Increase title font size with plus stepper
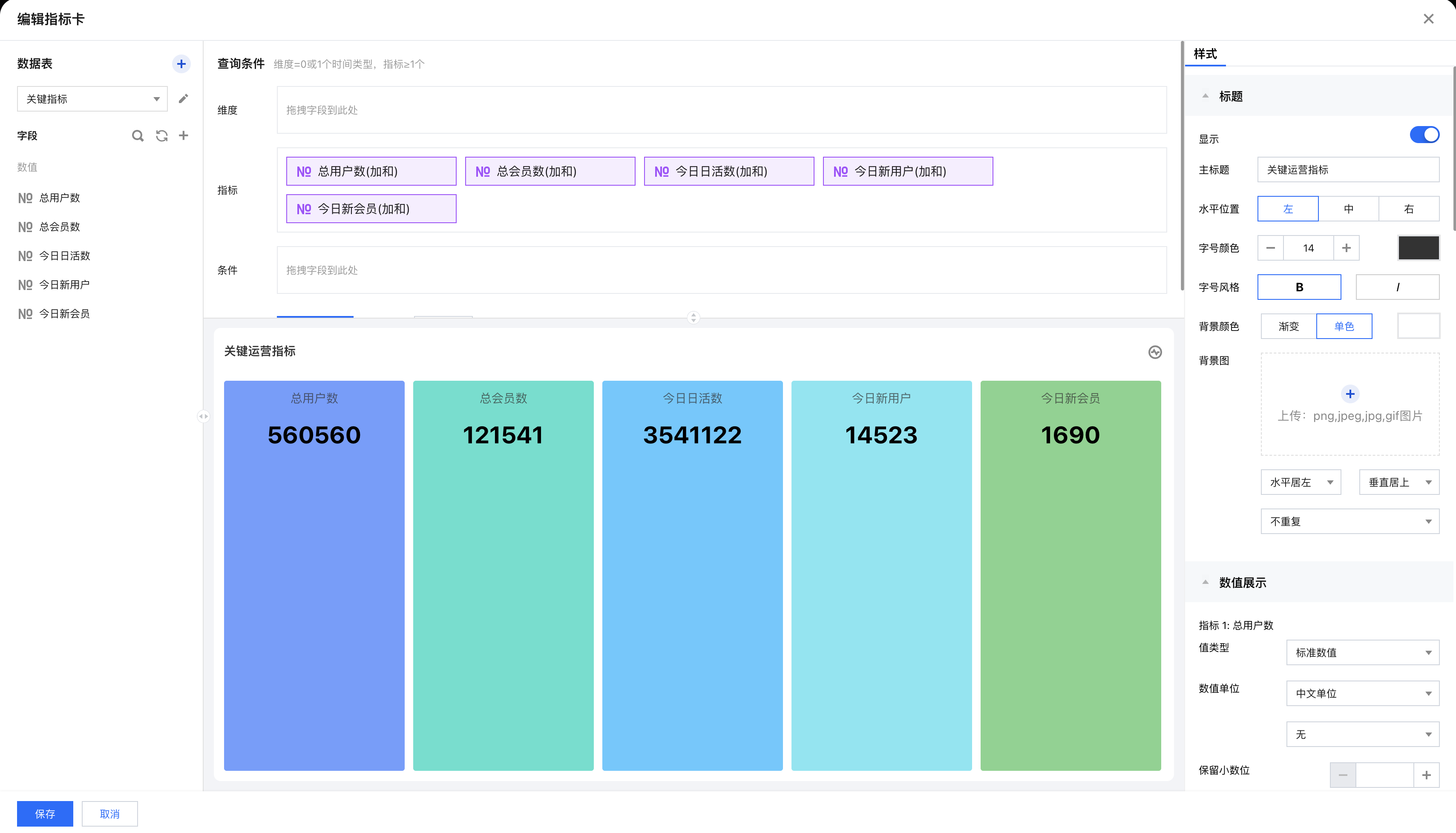This screenshot has height=833, width=1456. pos(1346,248)
